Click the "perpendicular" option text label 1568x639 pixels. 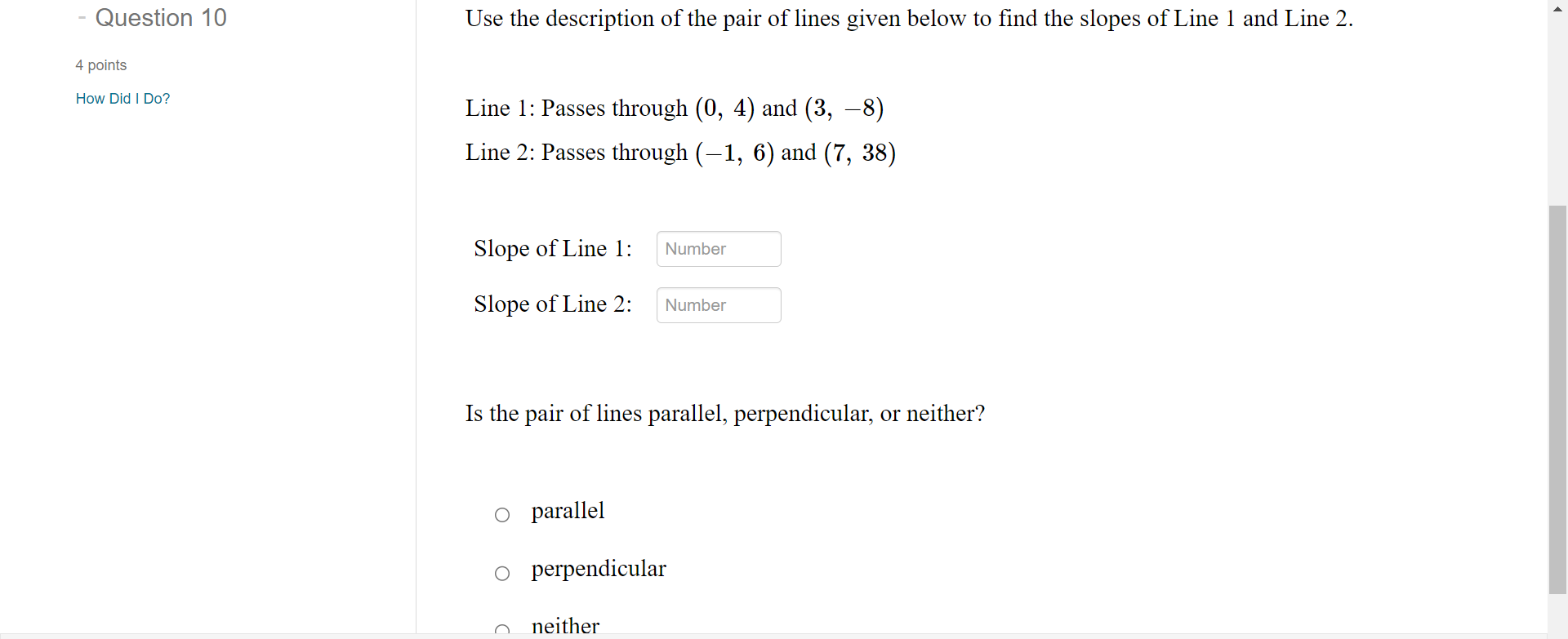[x=599, y=569]
